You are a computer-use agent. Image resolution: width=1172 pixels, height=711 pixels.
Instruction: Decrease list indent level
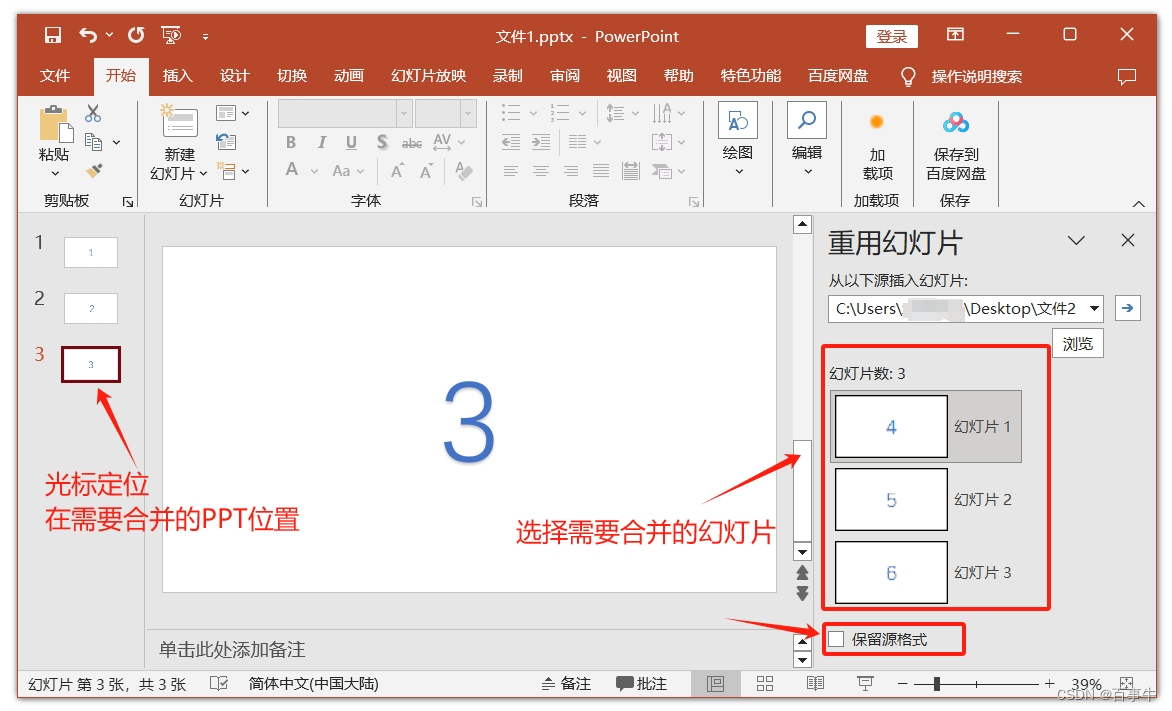coord(511,142)
